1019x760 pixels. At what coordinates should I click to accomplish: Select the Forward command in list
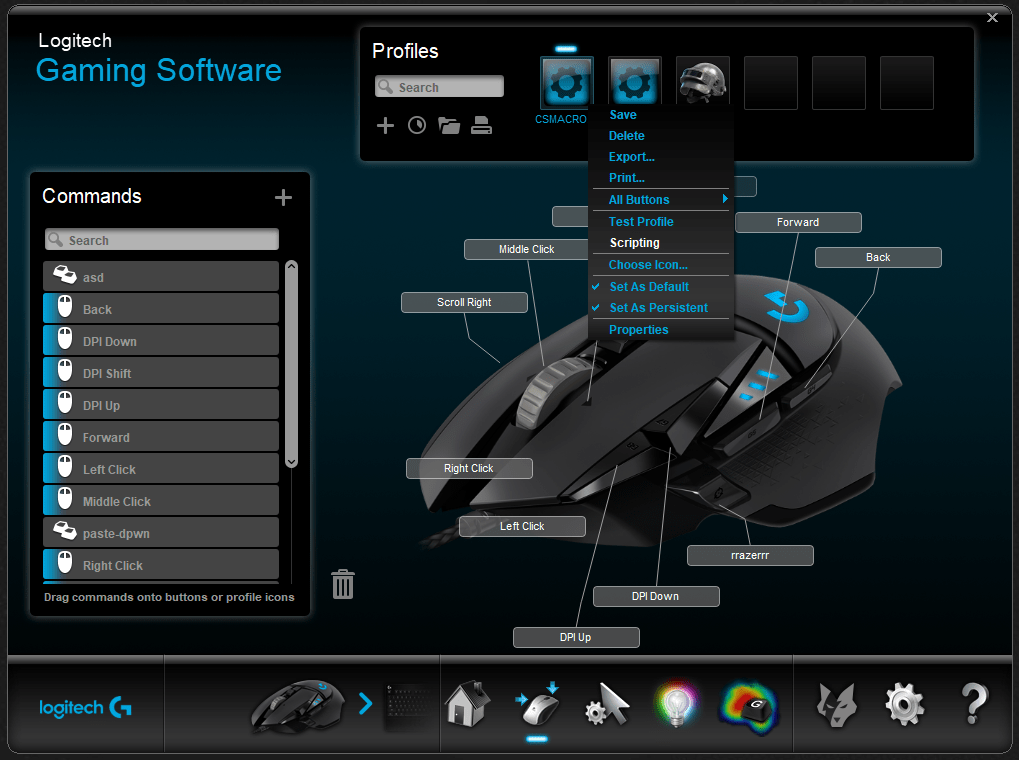click(x=161, y=437)
